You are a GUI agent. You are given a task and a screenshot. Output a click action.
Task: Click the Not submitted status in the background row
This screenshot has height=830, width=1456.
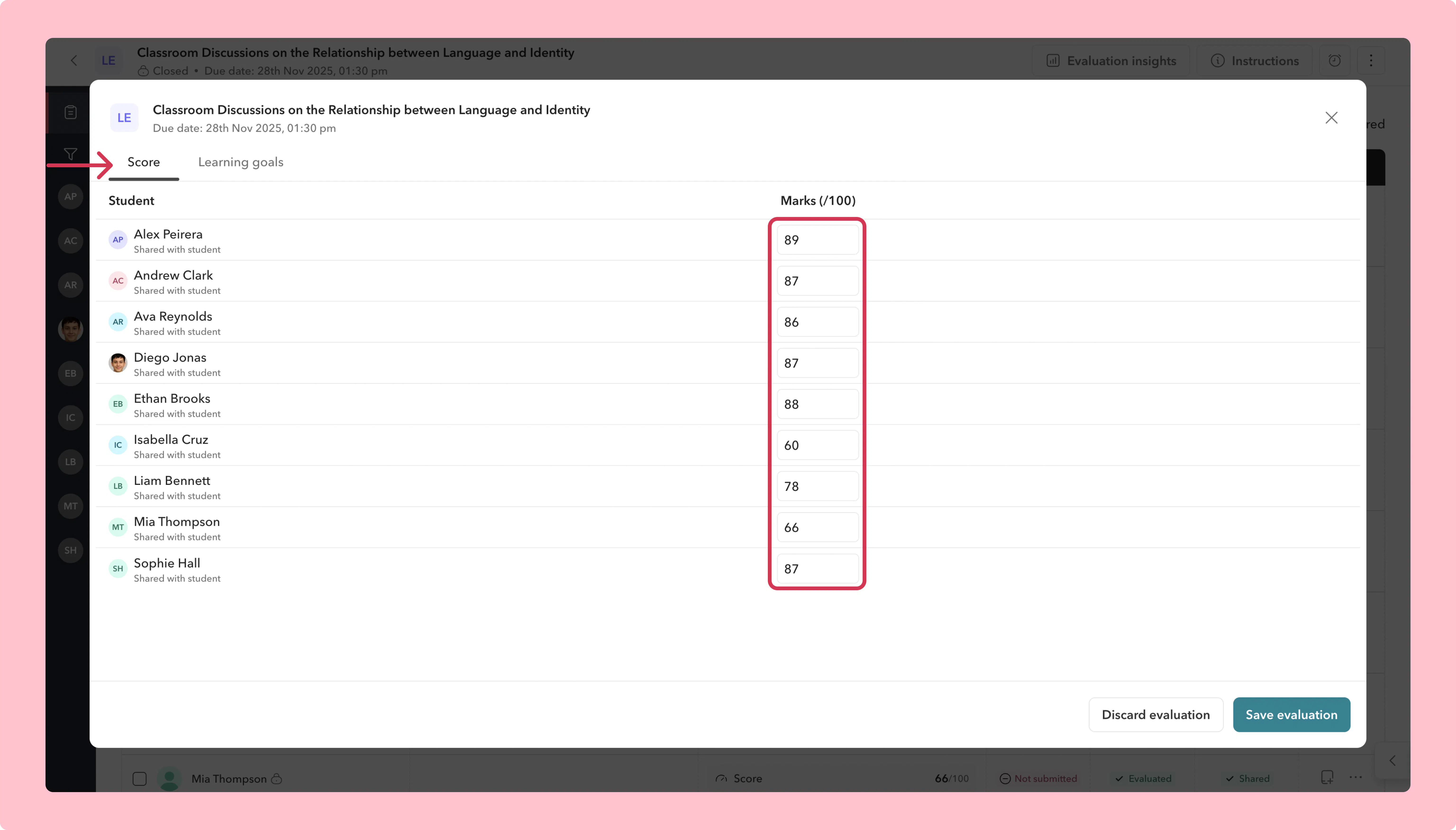click(x=1038, y=779)
